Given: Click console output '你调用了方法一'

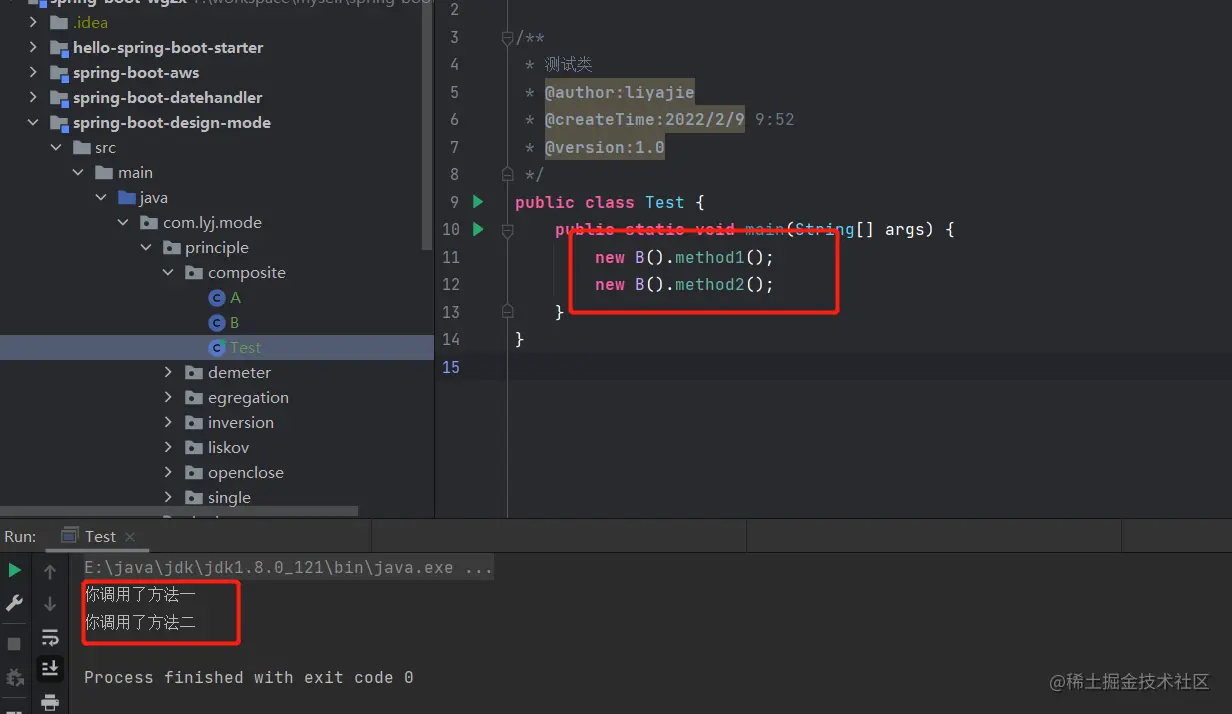Looking at the screenshot, I should [140, 595].
